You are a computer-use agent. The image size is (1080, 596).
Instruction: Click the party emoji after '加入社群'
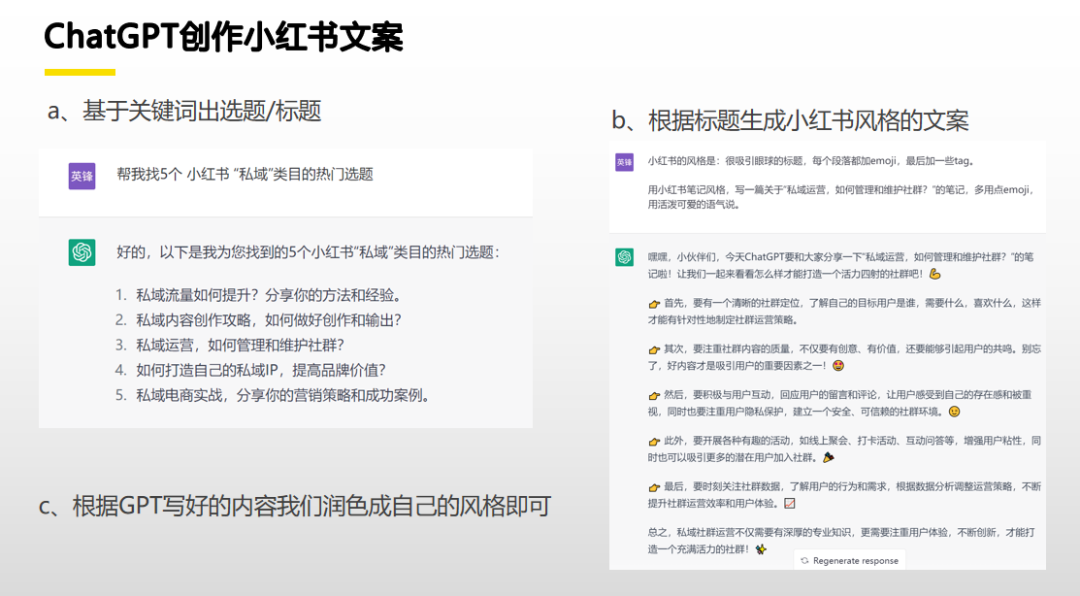tap(829, 457)
